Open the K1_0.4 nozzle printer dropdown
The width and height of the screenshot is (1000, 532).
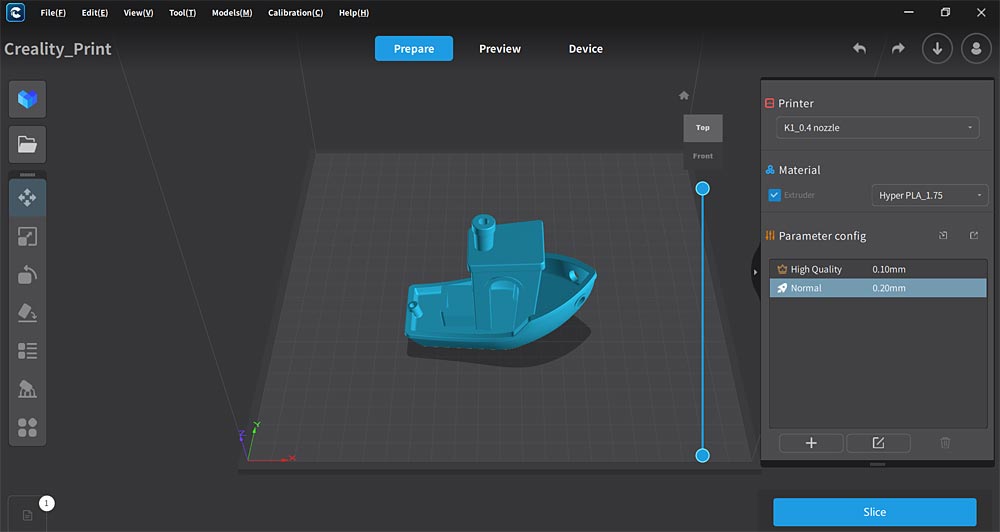878,128
